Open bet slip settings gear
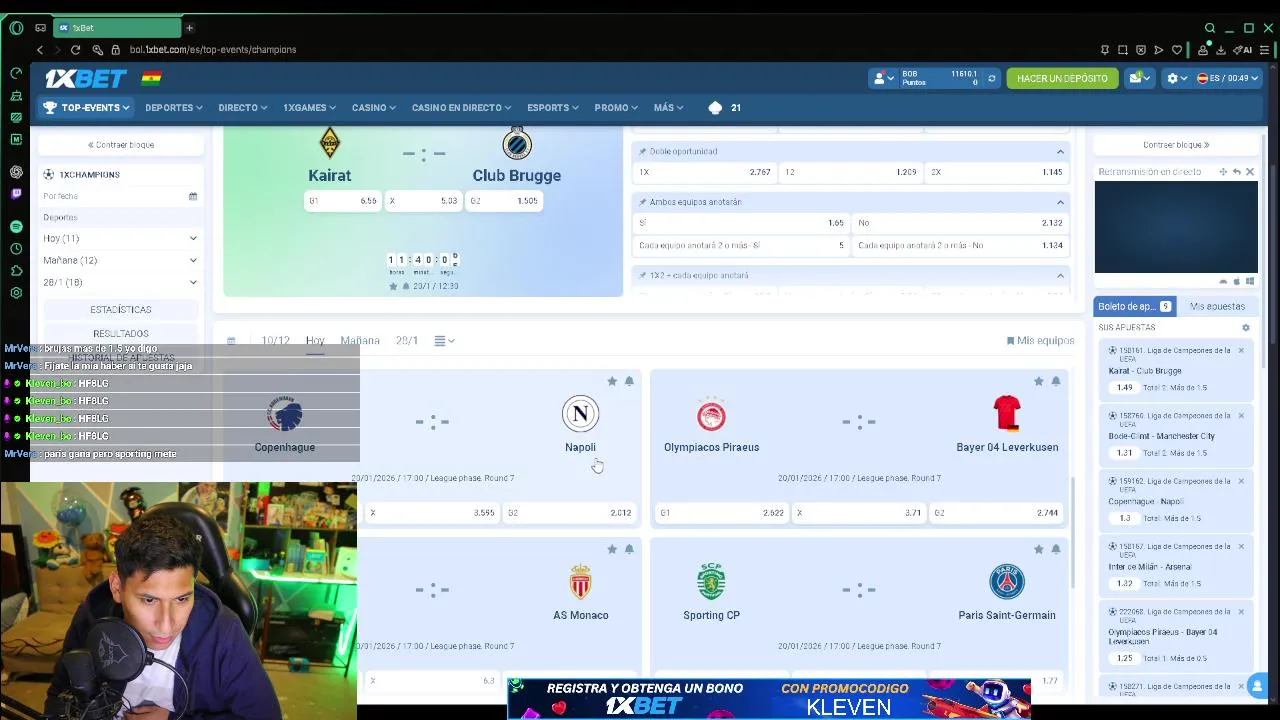This screenshot has width=1280, height=720. 1246,328
